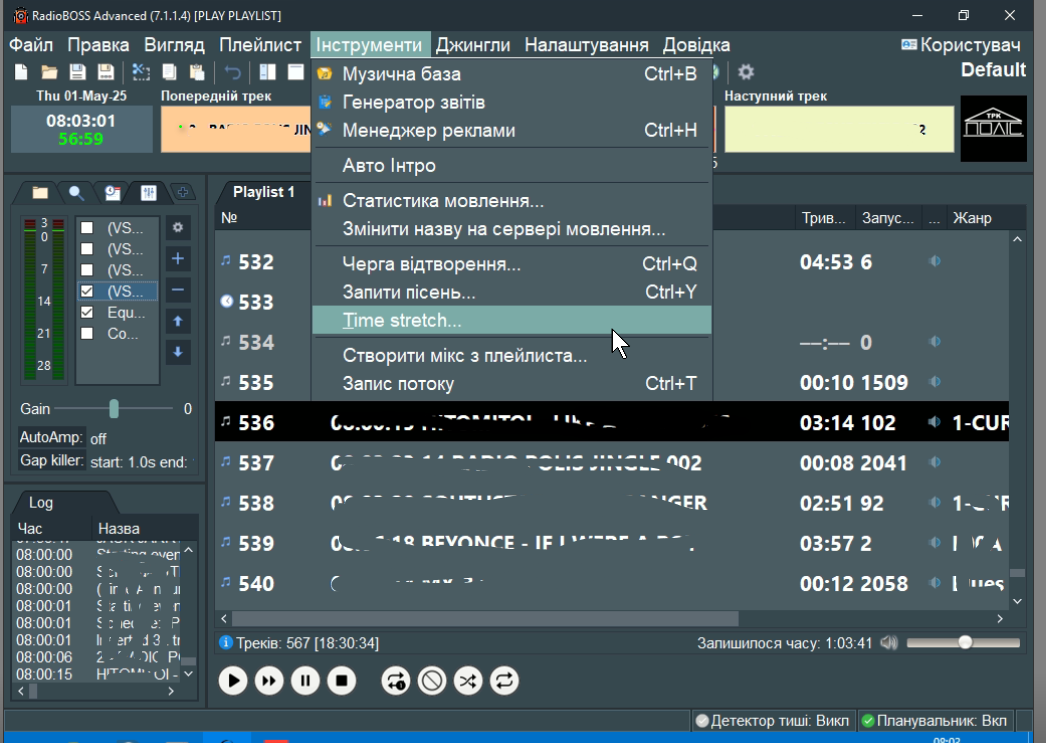Open the Файл menu
The image size is (1046, 743).
coord(31,45)
